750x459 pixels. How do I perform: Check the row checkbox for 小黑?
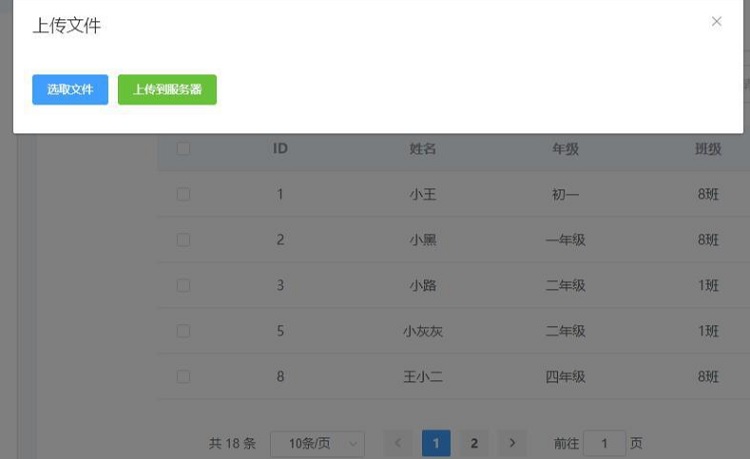(183, 240)
